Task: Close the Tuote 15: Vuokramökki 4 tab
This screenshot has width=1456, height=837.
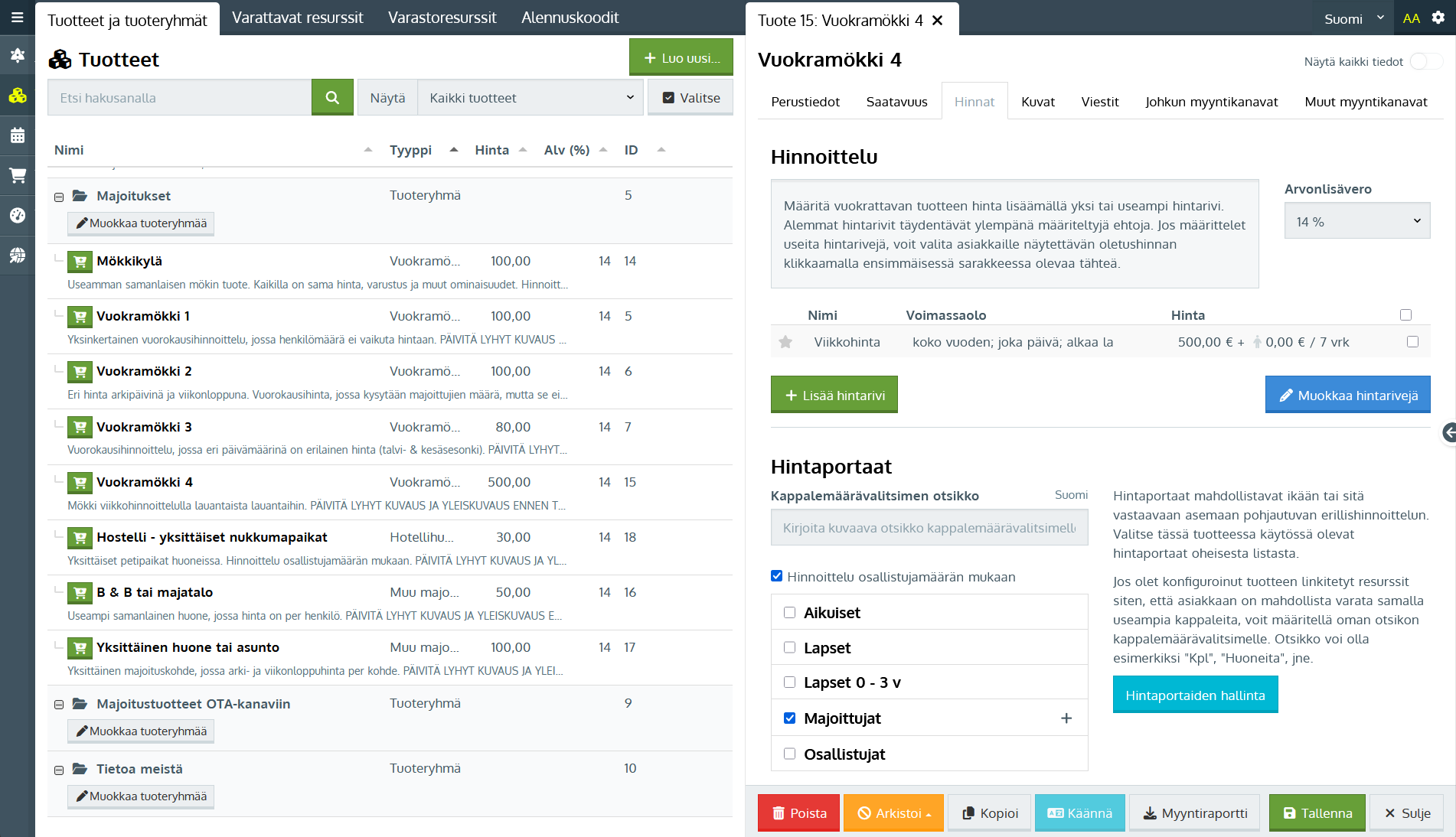Action: pos(938,21)
